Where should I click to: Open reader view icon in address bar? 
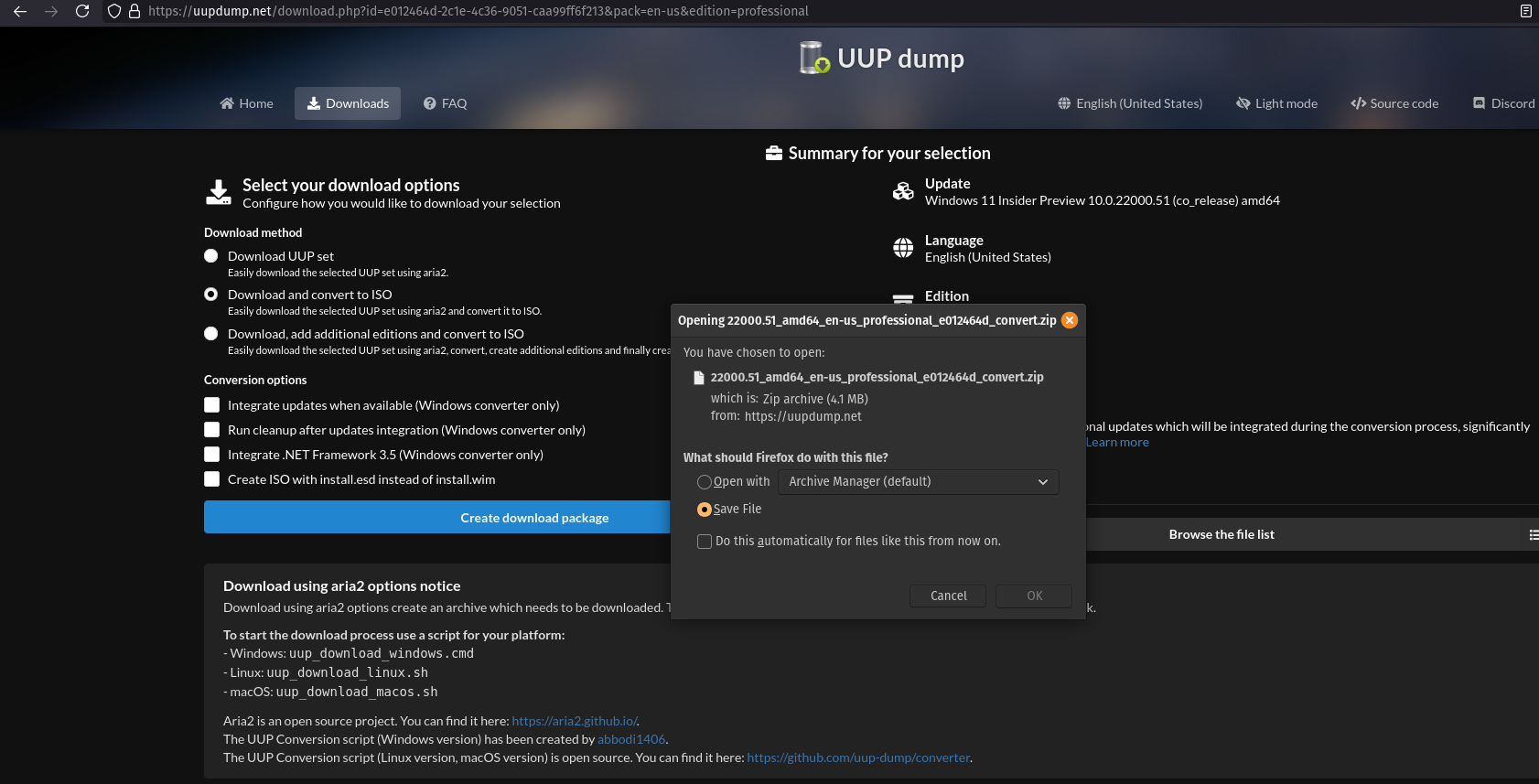click(1525, 11)
